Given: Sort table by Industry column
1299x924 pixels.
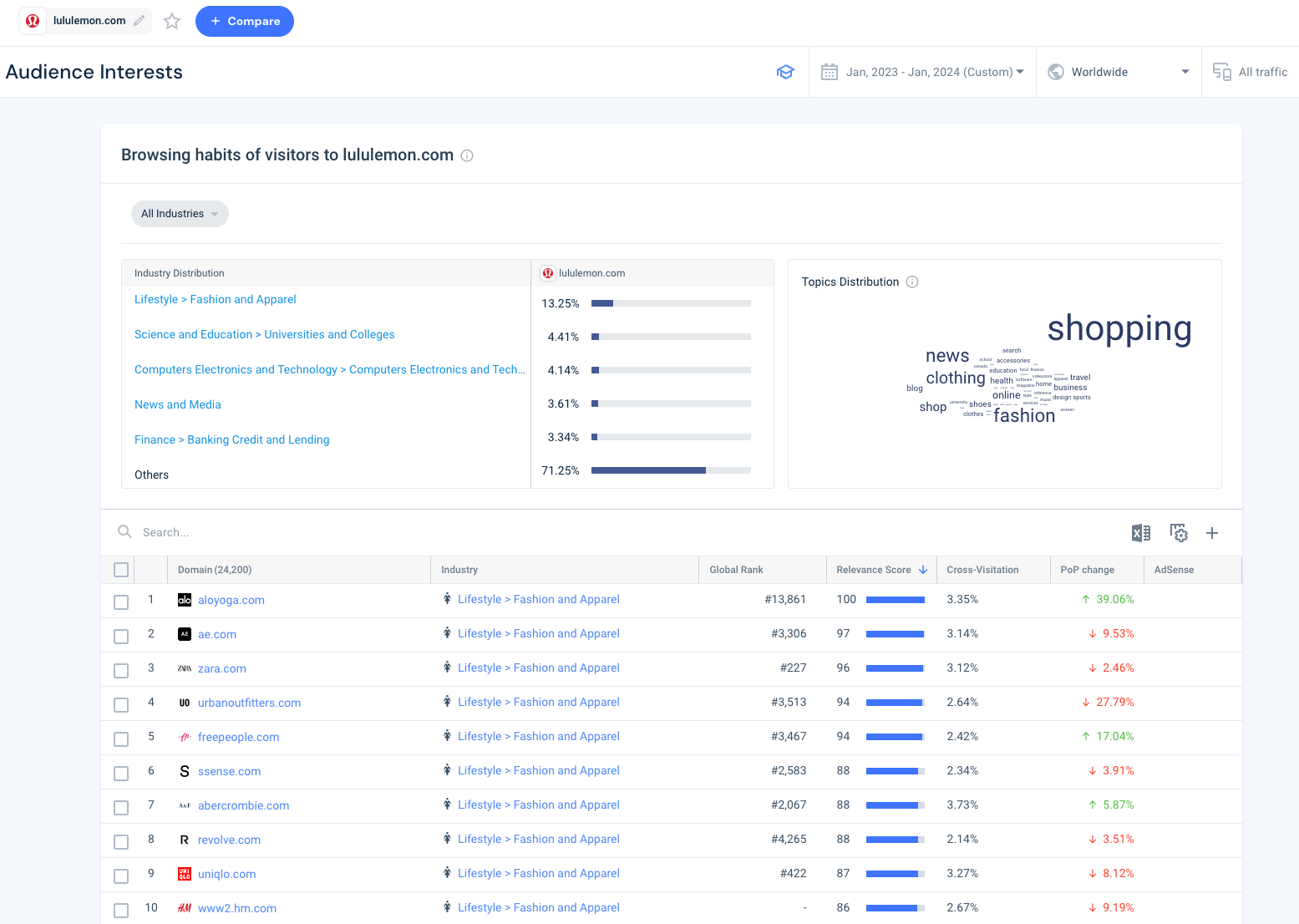Looking at the screenshot, I should pos(459,570).
